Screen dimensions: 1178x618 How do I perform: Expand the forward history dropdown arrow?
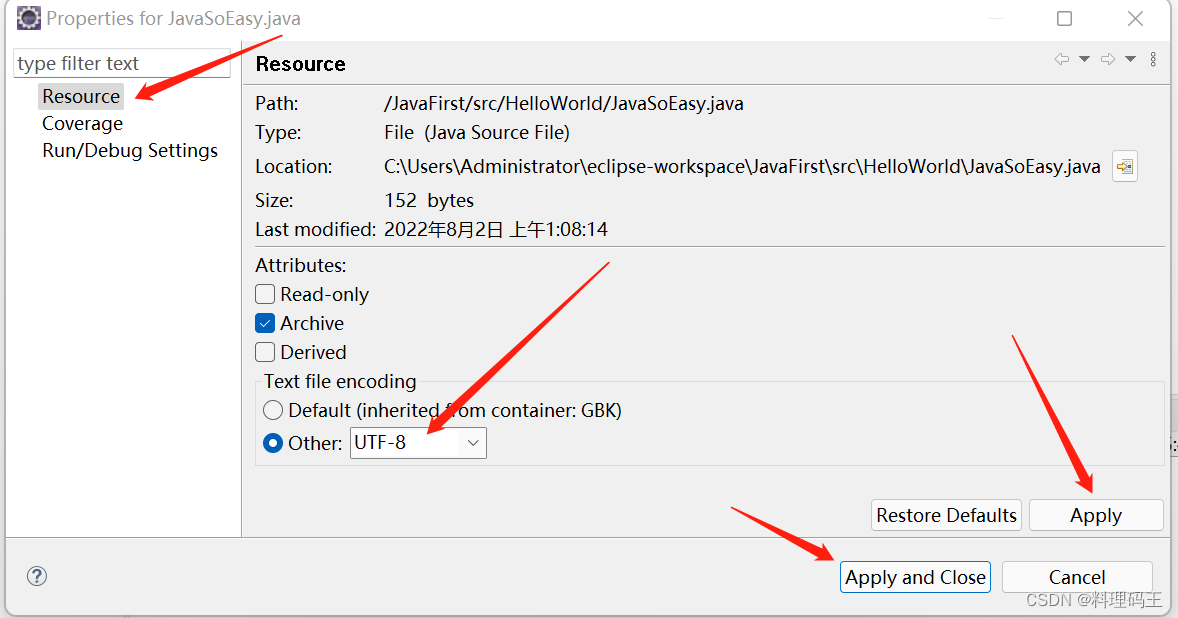pyautogui.click(x=1130, y=60)
